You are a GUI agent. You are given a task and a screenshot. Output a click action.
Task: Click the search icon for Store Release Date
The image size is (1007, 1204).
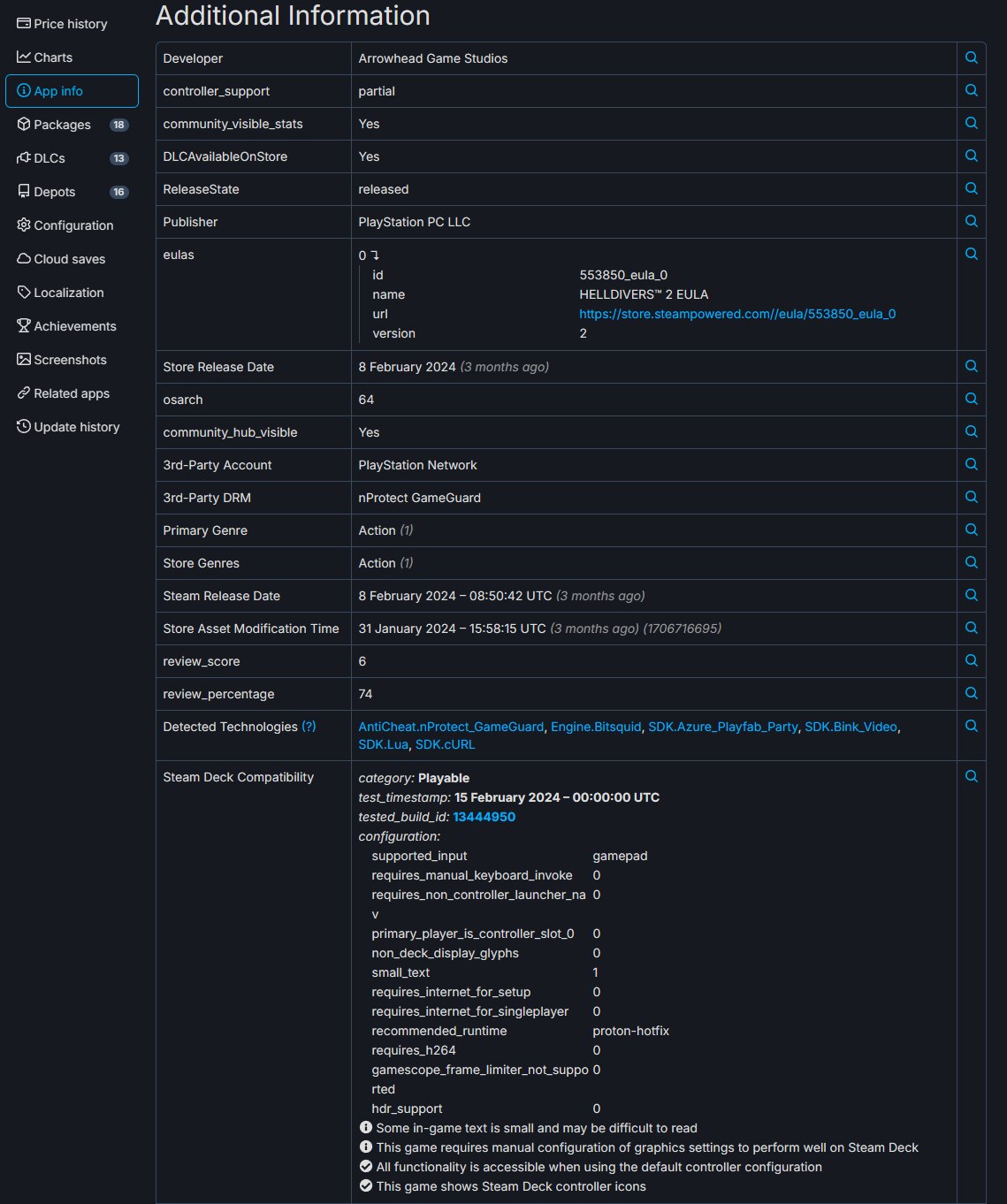(x=971, y=366)
